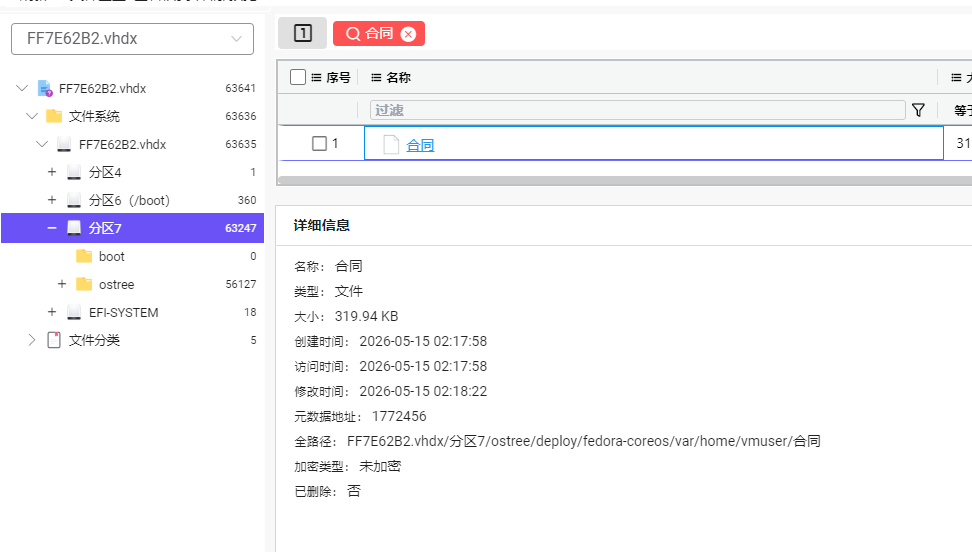Open the FF7E62B2.vhdx image dropdown
972x552 pixels.
(x=132, y=38)
